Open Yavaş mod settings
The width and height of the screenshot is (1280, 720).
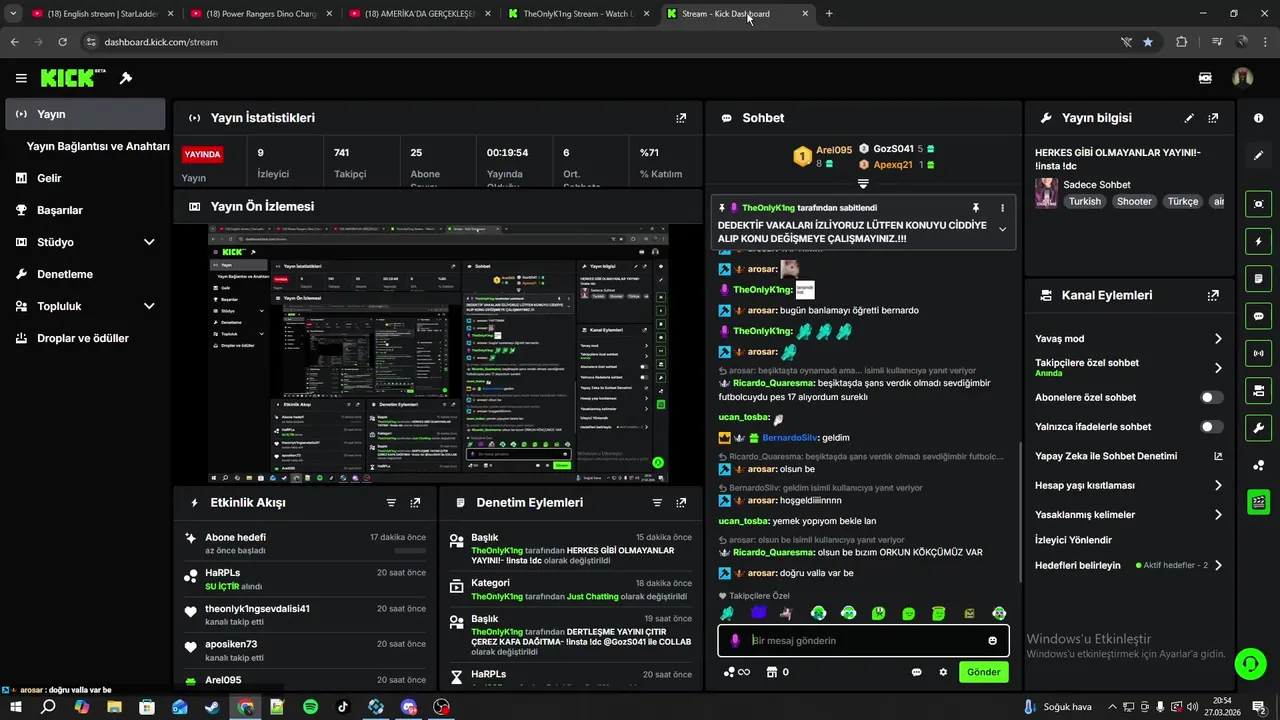1129,339
